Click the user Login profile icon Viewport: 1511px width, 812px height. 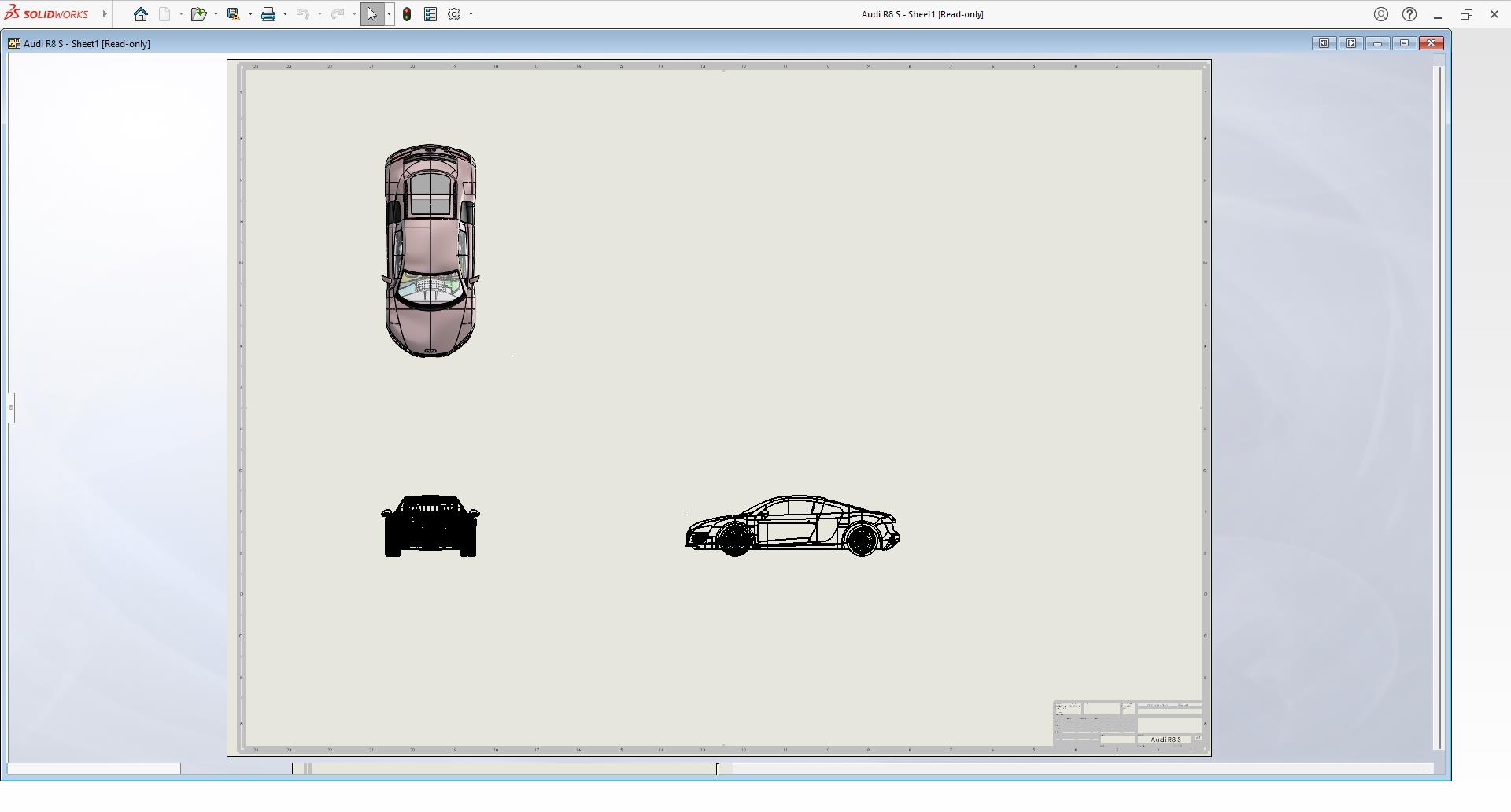(x=1380, y=14)
